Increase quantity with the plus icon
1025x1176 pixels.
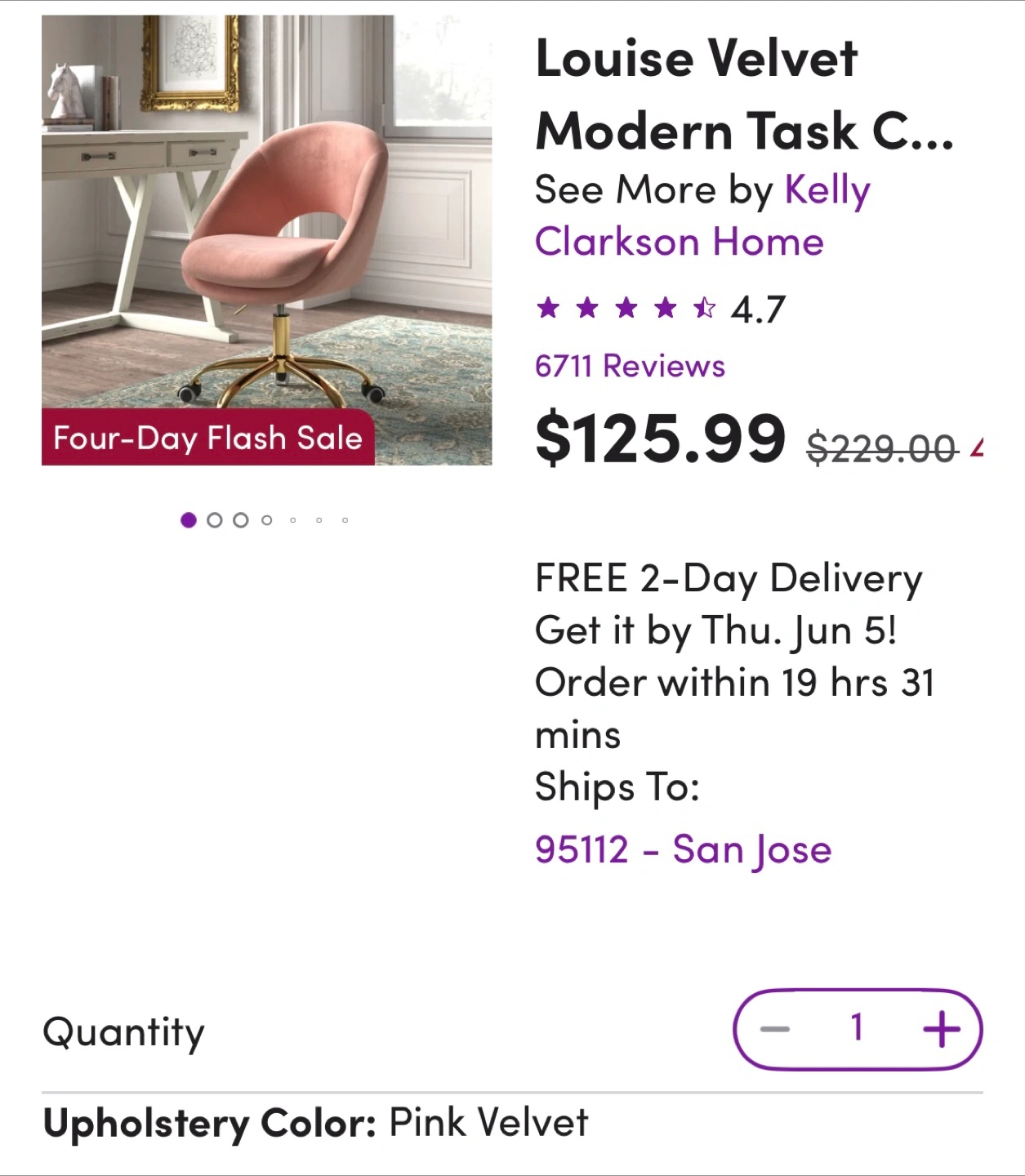[941, 1029]
